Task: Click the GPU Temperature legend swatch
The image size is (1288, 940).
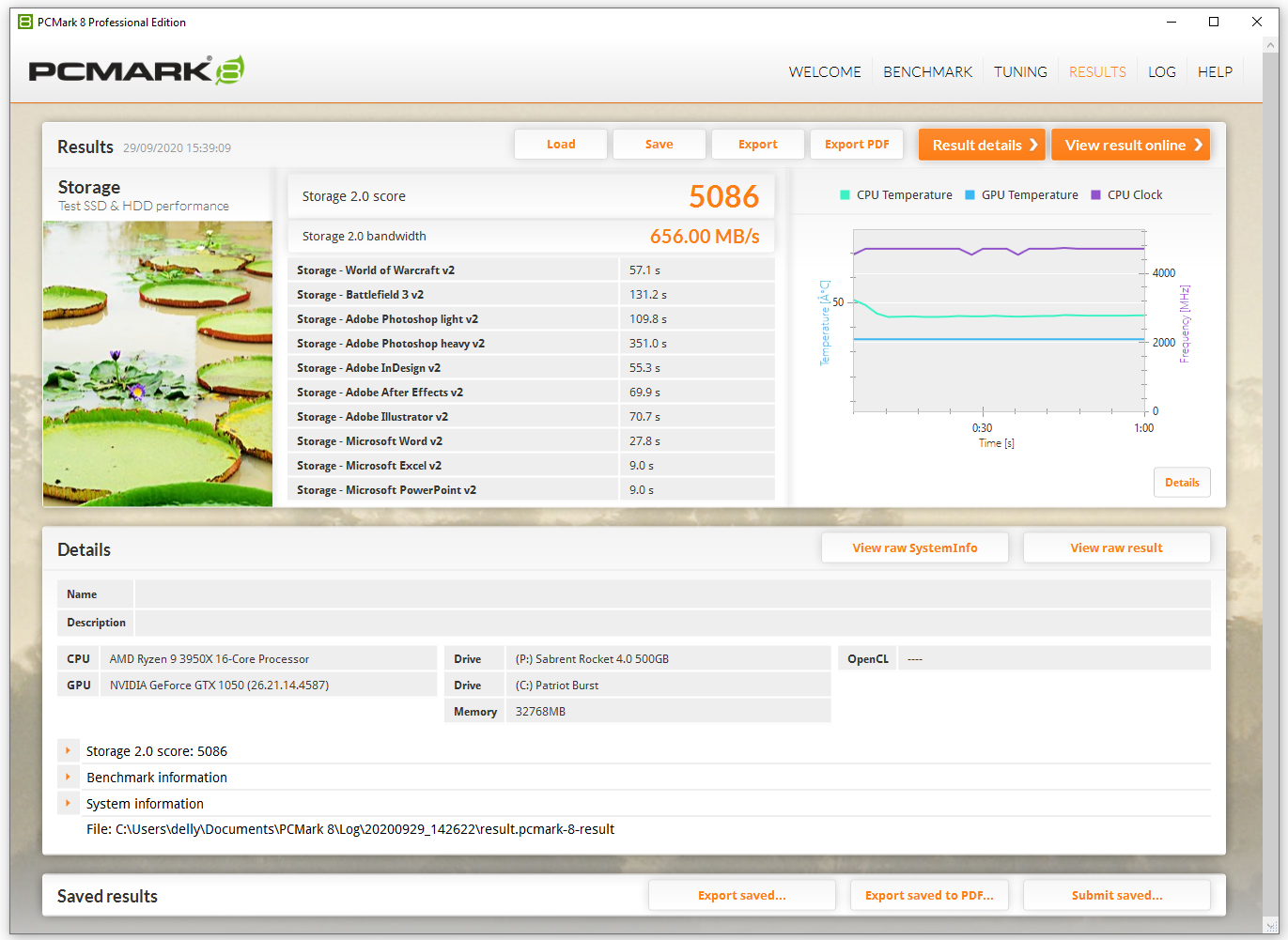Action: [970, 195]
